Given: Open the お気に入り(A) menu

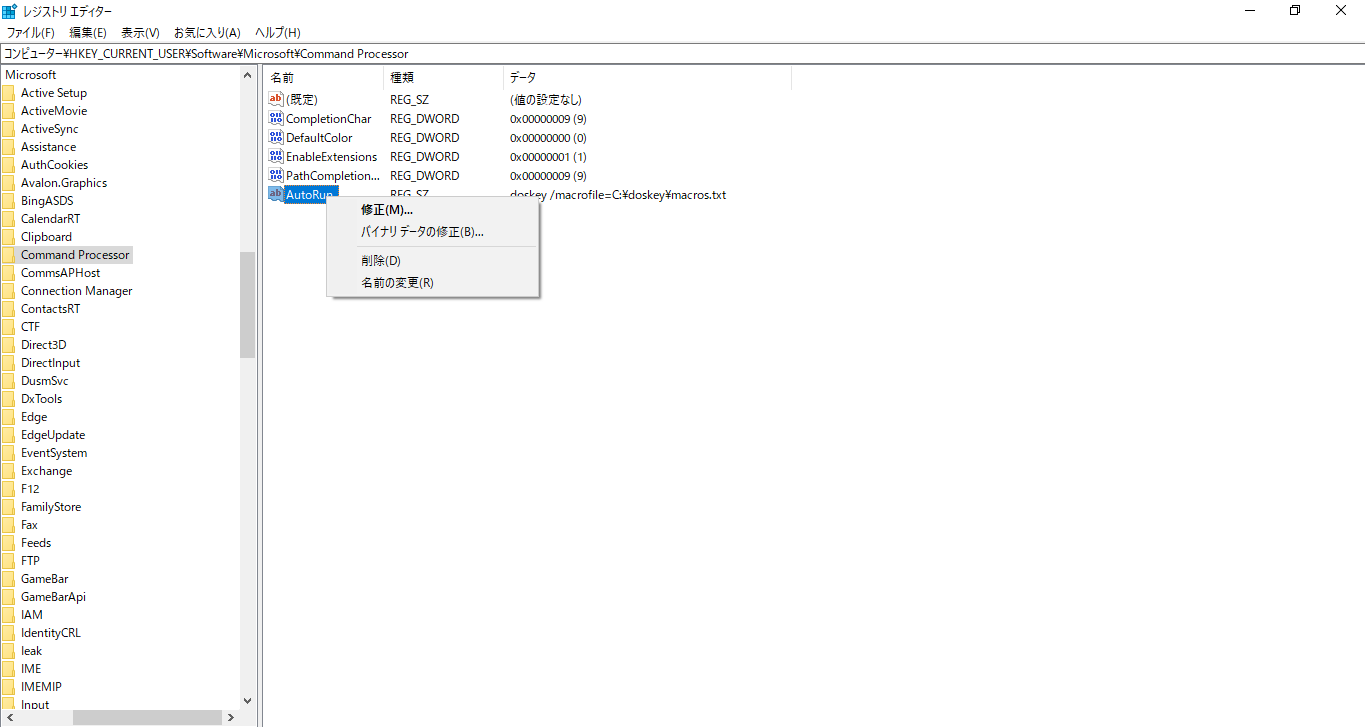Looking at the screenshot, I should coord(207,33).
